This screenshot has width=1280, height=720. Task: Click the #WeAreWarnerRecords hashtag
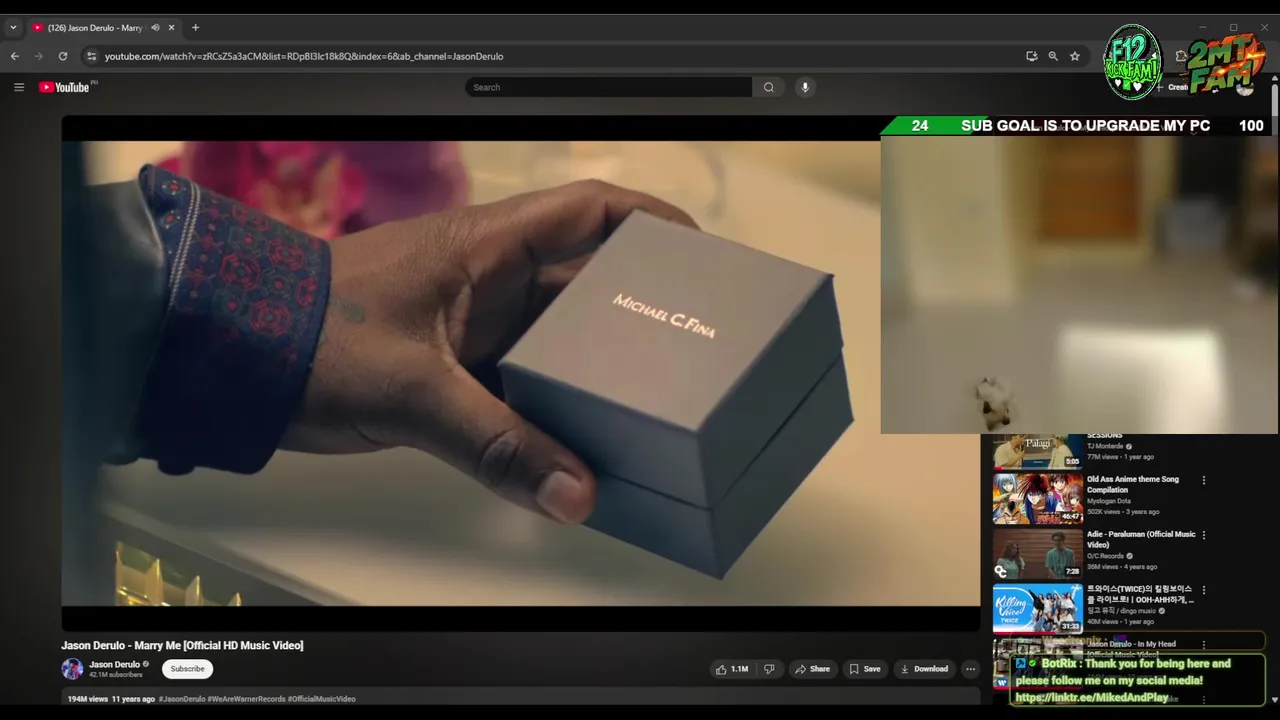pos(247,699)
